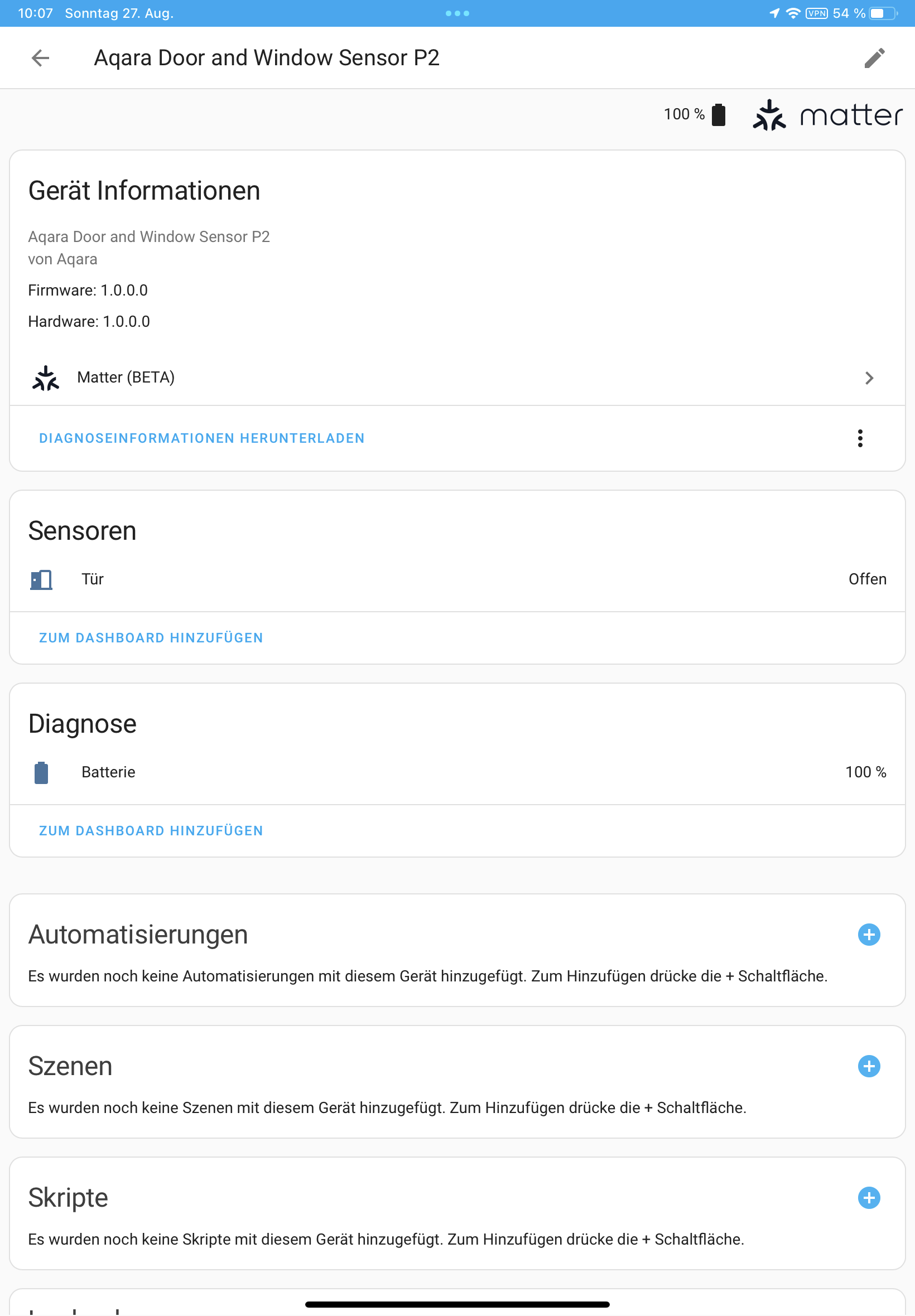The height and width of the screenshot is (1316, 915).
Task: Add a new automation with plus icon
Action: [869, 935]
